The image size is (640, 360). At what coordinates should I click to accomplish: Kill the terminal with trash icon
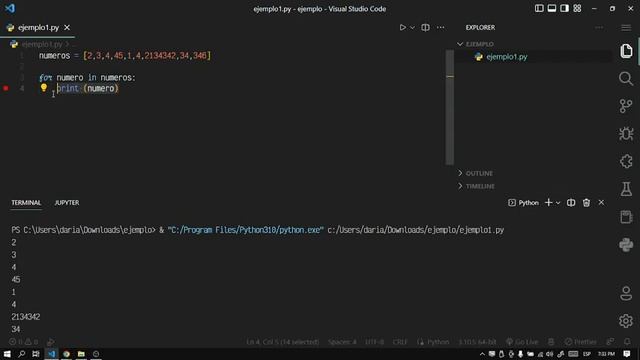click(x=586, y=202)
